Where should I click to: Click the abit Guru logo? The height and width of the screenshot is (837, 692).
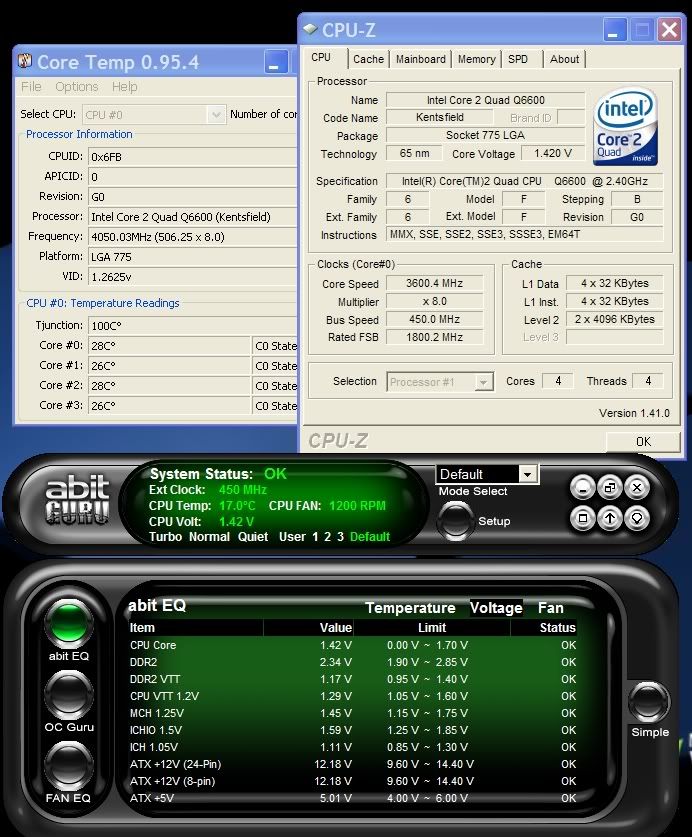click(78, 500)
